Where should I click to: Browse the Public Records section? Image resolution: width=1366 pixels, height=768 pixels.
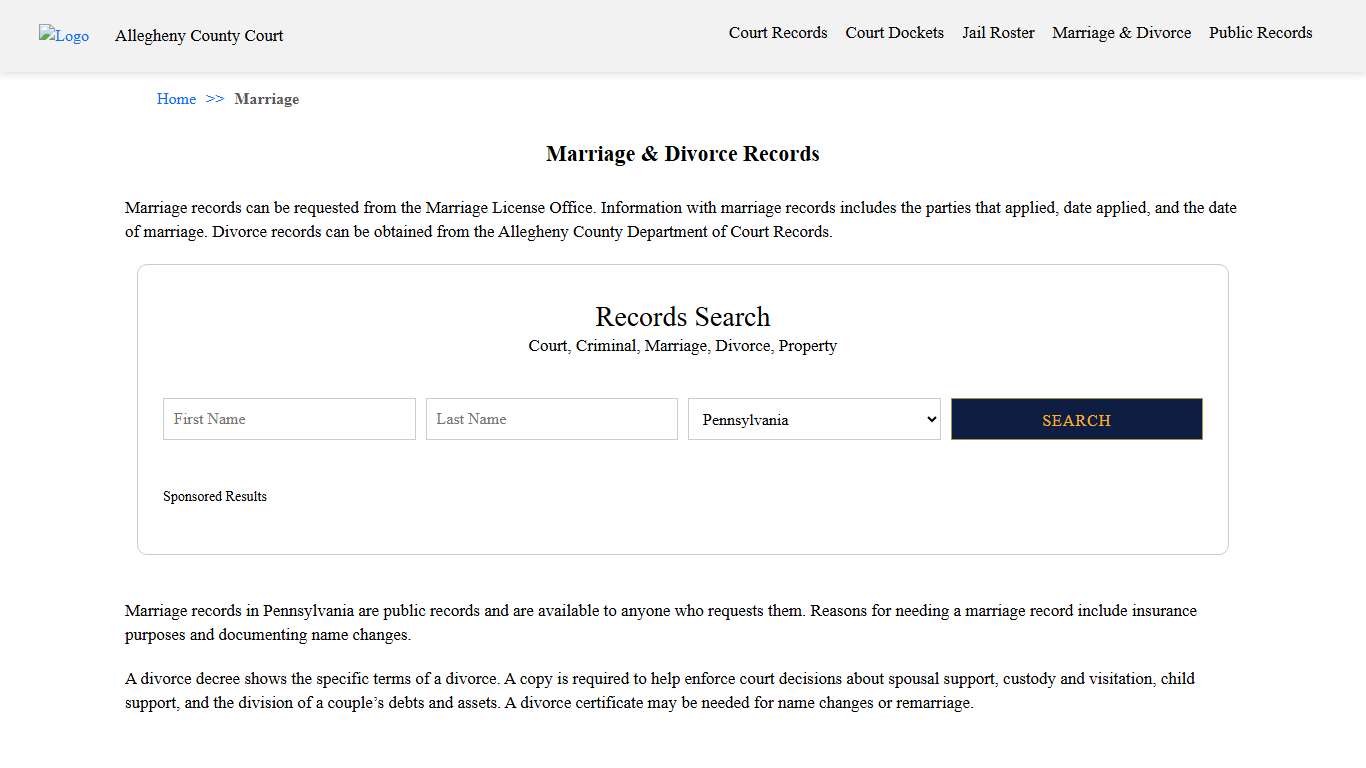pyautogui.click(x=1260, y=33)
